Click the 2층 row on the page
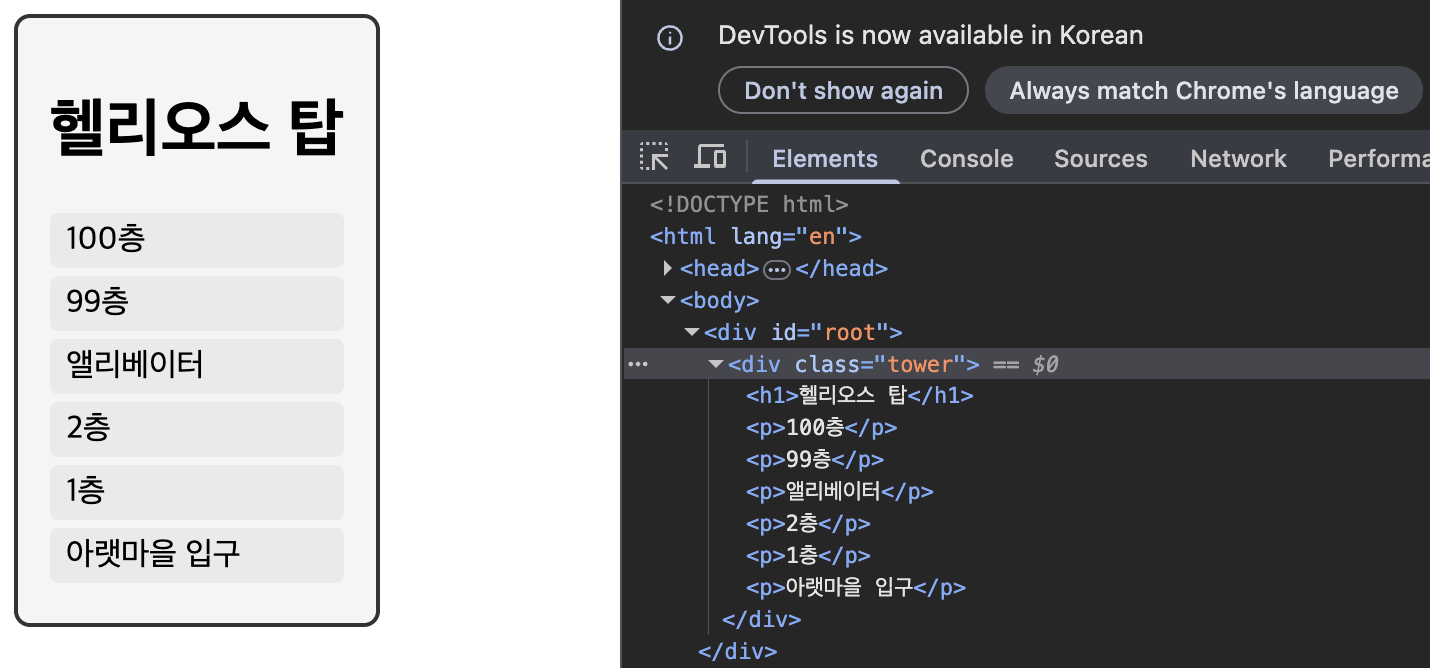This screenshot has width=1430, height=668. point(197,429)
